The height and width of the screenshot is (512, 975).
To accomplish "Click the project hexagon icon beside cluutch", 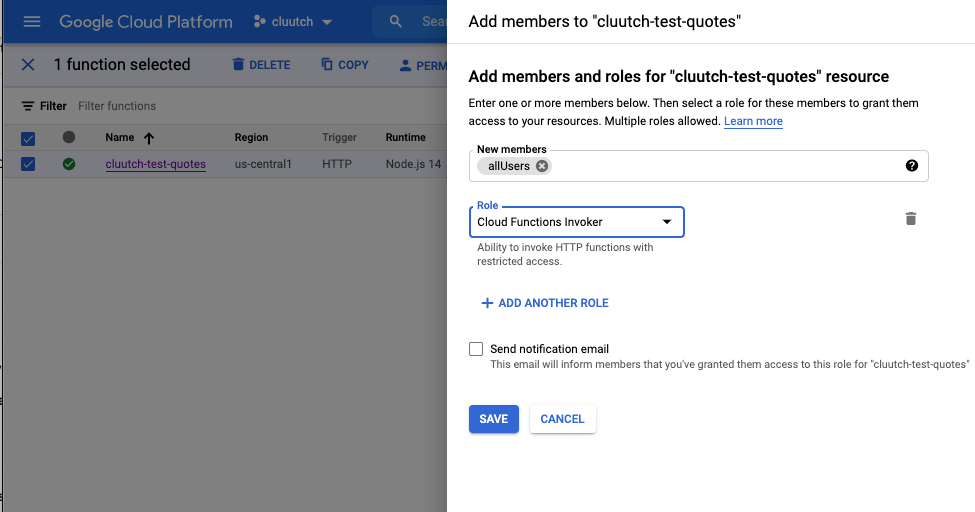I will coord(259,22).
